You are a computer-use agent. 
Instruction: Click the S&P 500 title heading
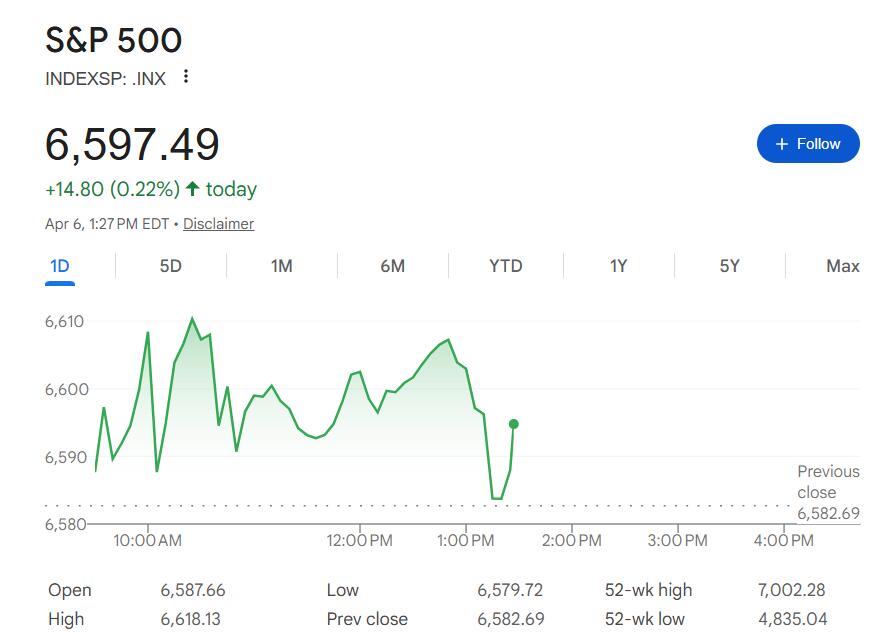pyautogui.click(x=114, y=40)
